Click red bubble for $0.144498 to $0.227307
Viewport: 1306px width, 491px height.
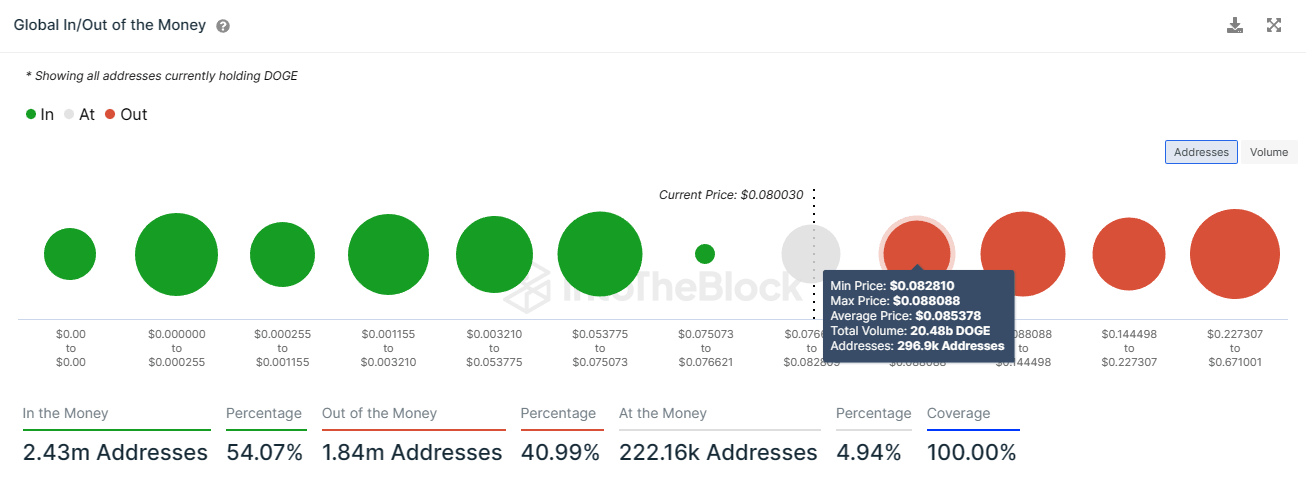pos(1129,254)
